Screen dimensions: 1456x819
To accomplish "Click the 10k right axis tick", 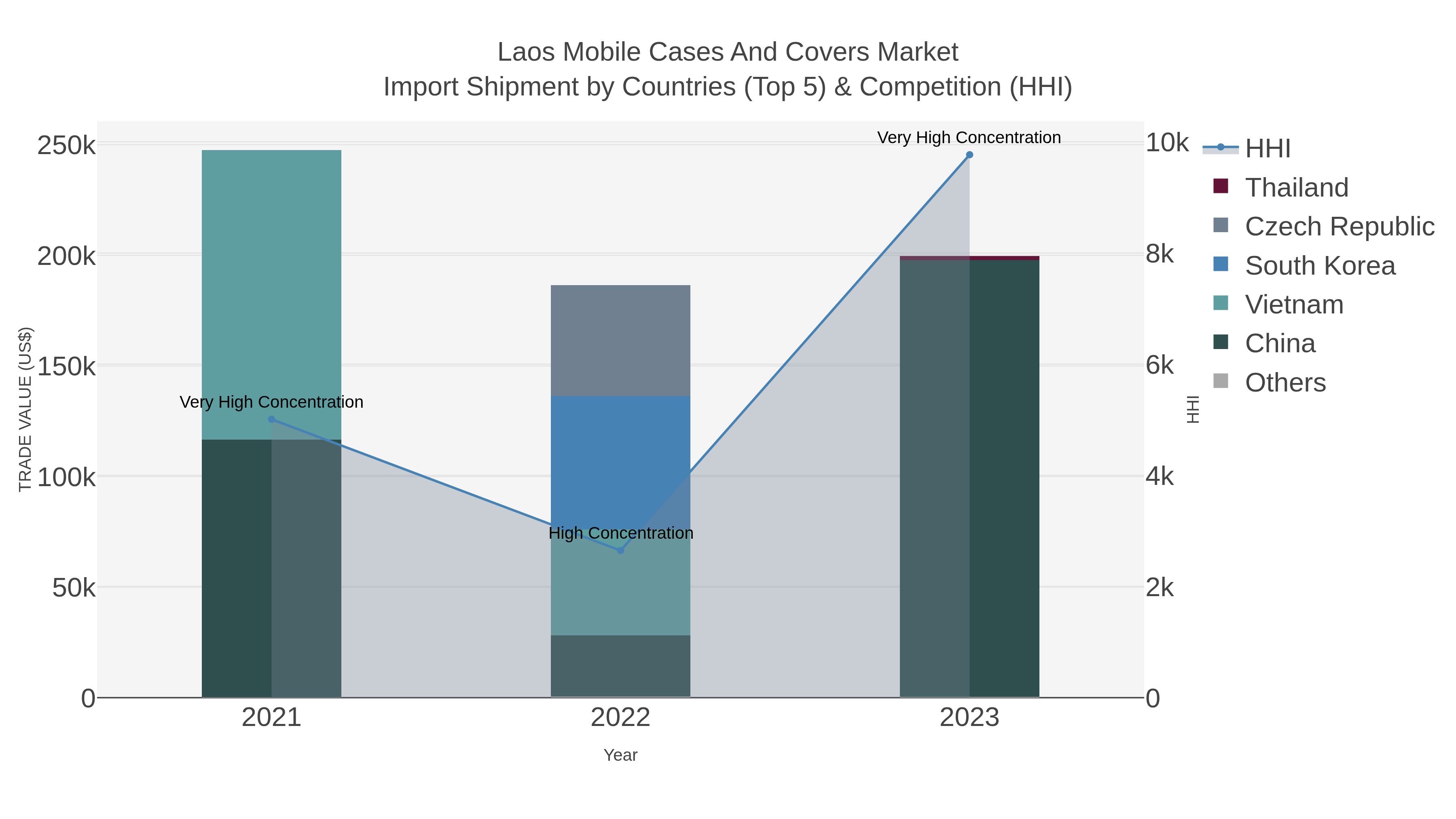I will click(1167, 143).
